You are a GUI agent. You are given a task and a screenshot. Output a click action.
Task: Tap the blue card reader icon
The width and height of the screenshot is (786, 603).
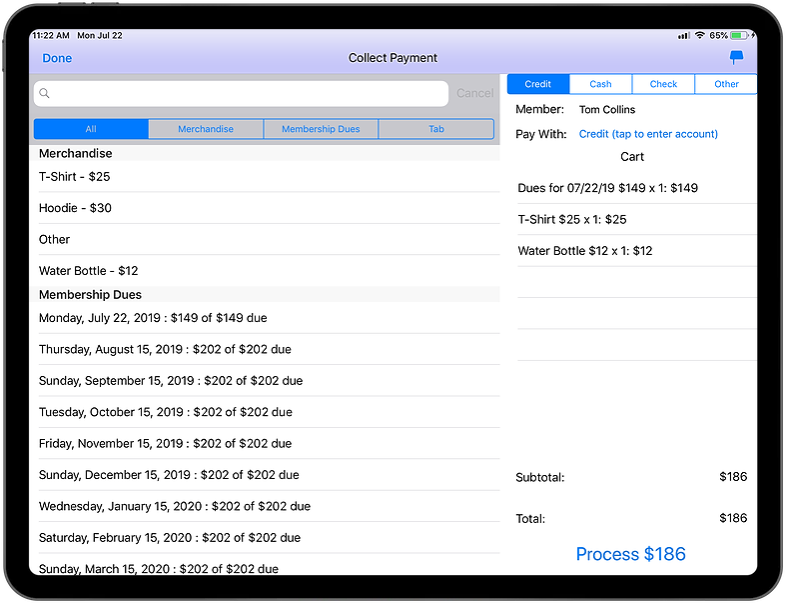pyautogui.click(x=737, y=58)
